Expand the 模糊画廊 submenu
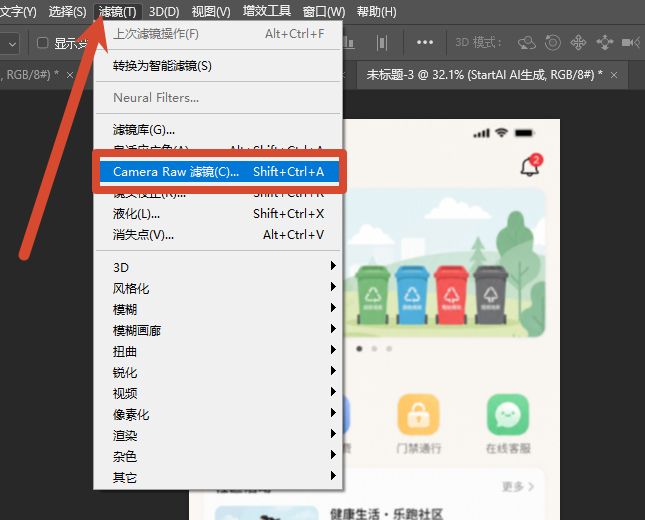This screenshot has height=520, width=645. point(218,330)
